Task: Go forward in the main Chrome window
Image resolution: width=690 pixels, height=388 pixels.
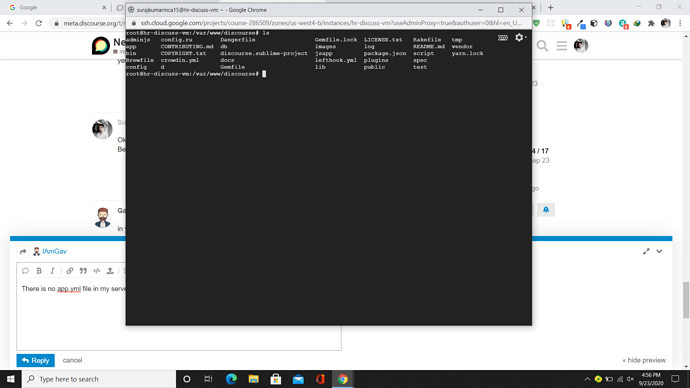Action: coord(24,23)
